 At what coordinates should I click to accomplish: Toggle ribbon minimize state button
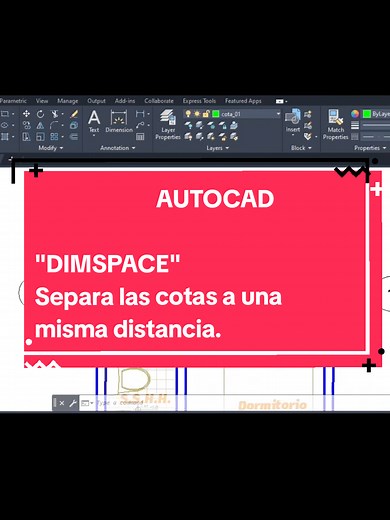[280, 101]
